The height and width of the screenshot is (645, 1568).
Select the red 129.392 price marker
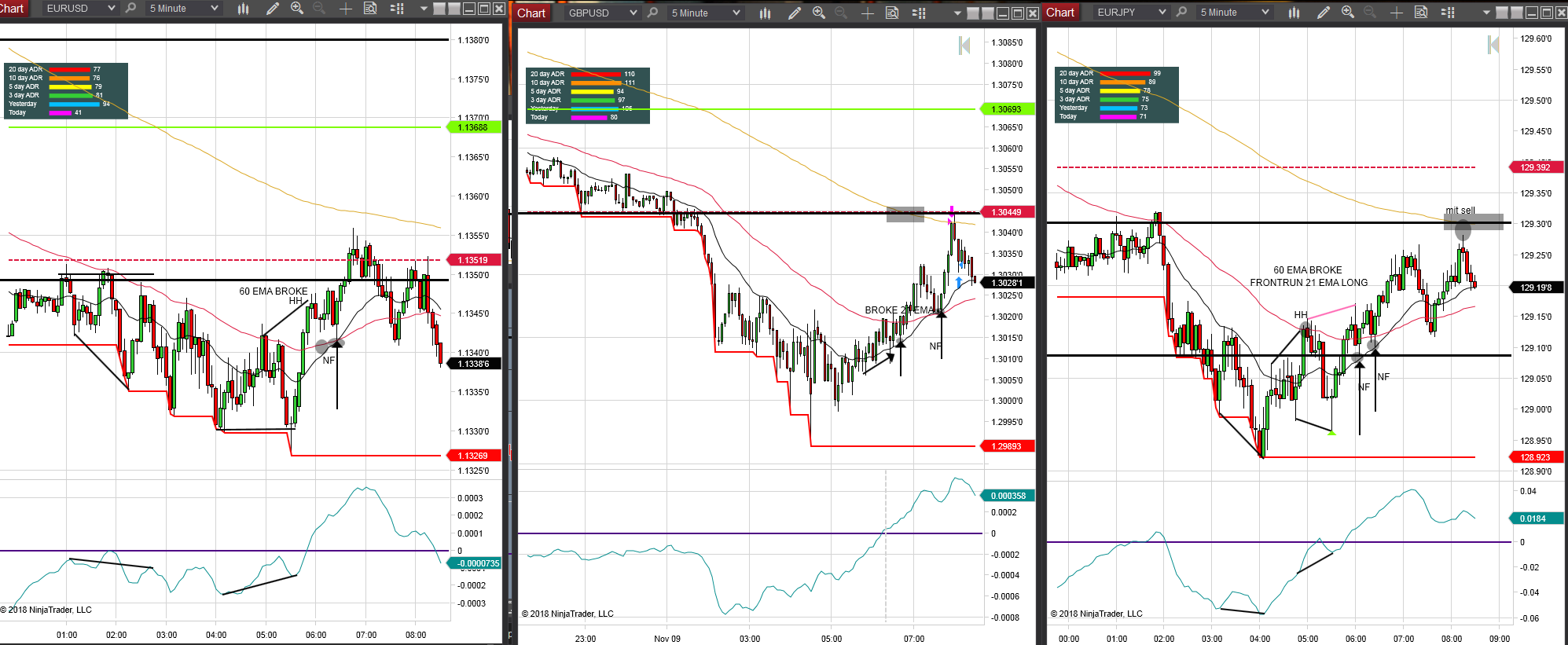(1537, 167)
